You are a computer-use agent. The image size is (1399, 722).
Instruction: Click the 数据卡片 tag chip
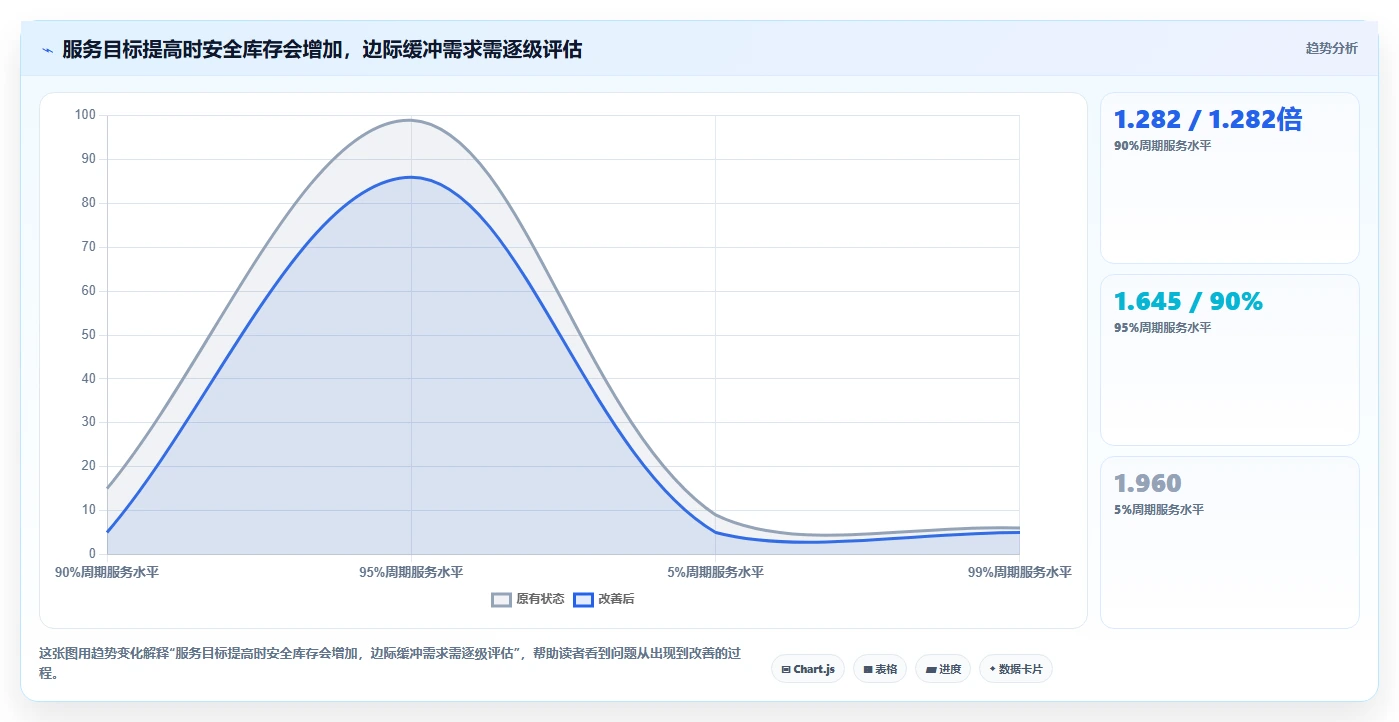pos(1016,669)
